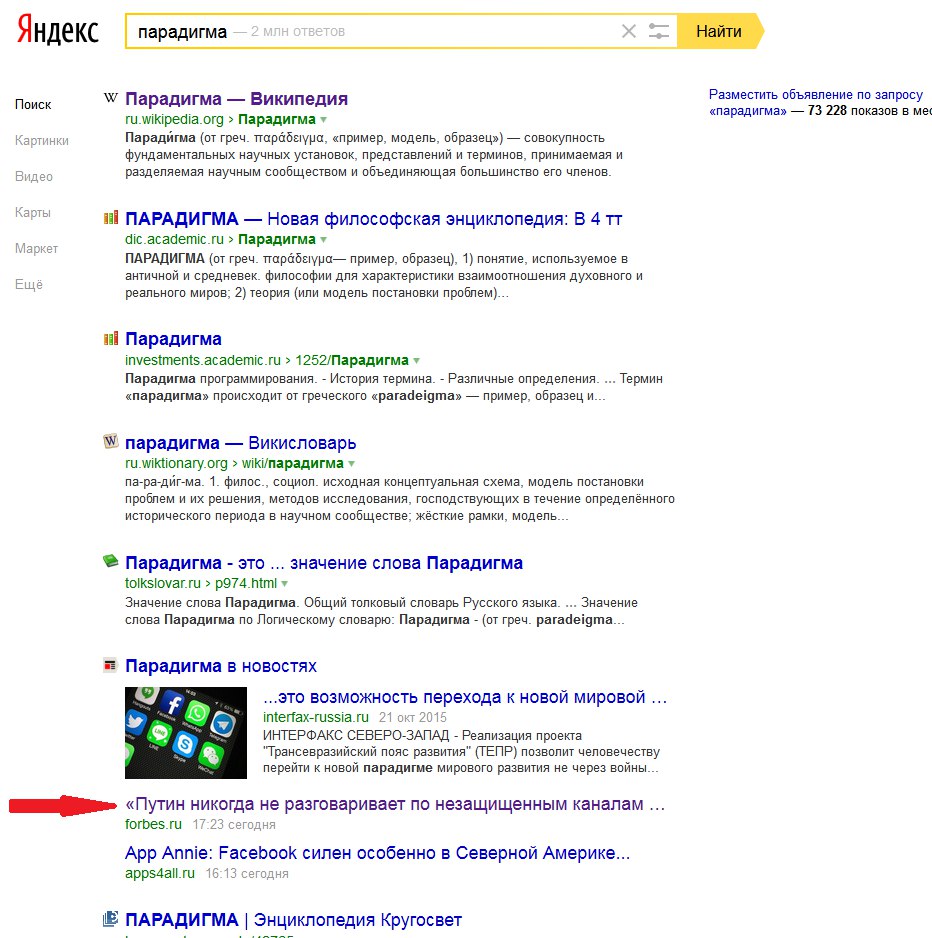Image resolution: width=932 pixels, height=938 pixels.
Task: Click the Кругосвет encyclopedia favicon
Action: pos(111,918)
